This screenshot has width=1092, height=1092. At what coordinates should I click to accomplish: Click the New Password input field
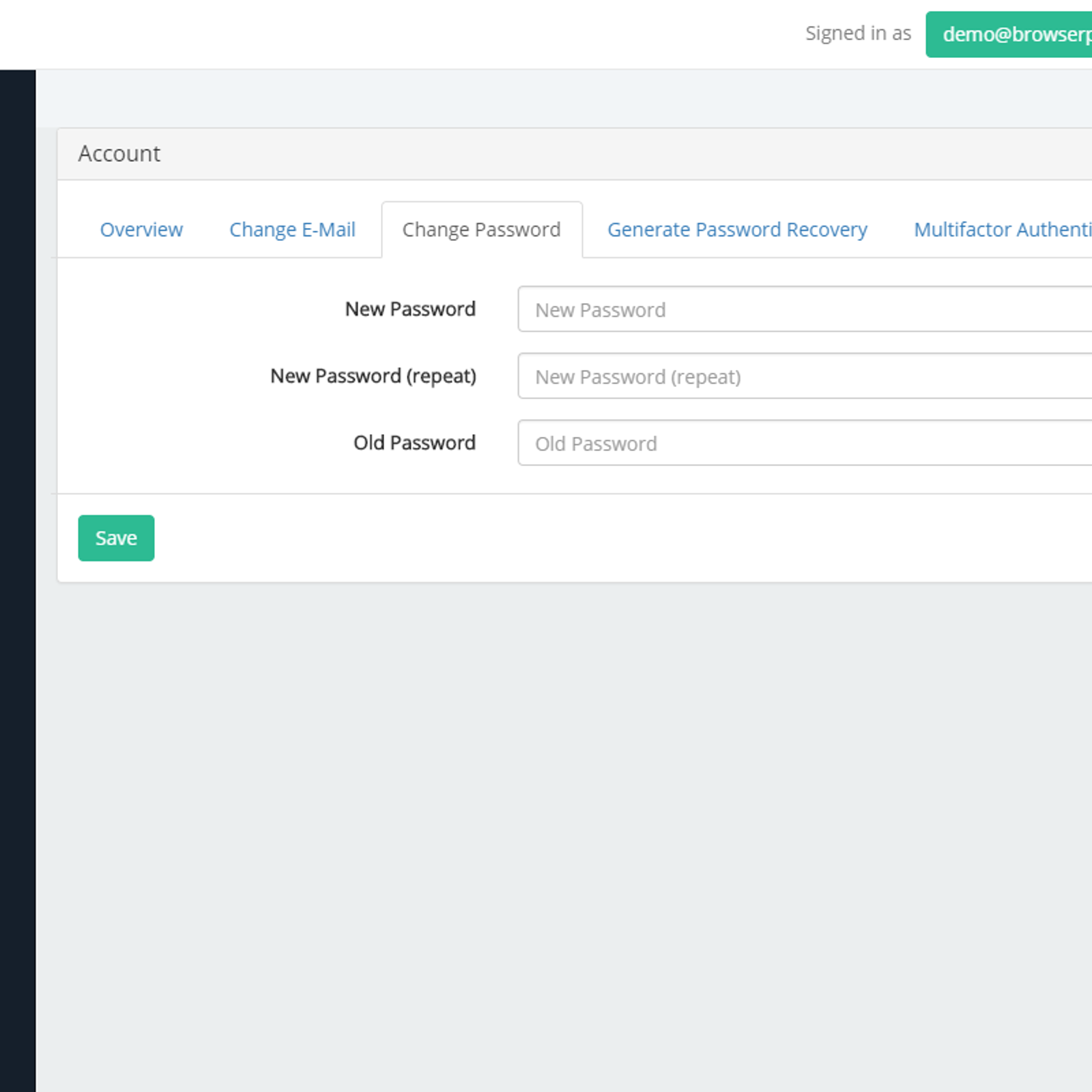805,309
